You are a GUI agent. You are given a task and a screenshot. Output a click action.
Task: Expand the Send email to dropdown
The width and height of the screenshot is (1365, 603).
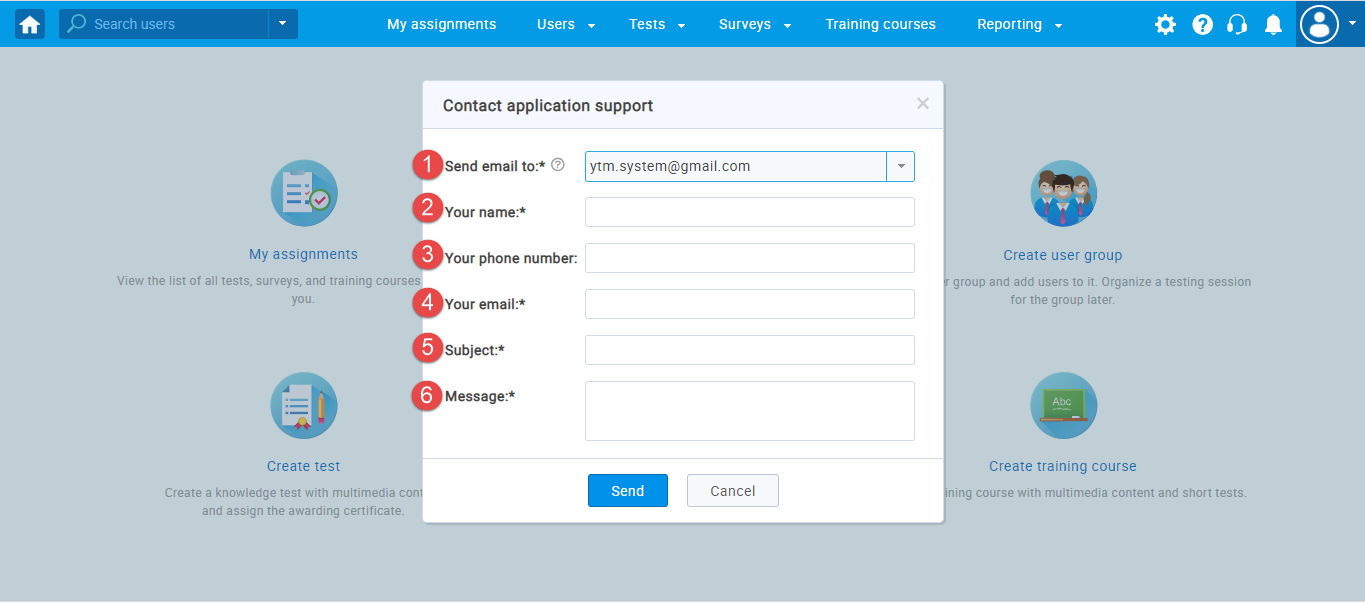click(x=900, y=167)
